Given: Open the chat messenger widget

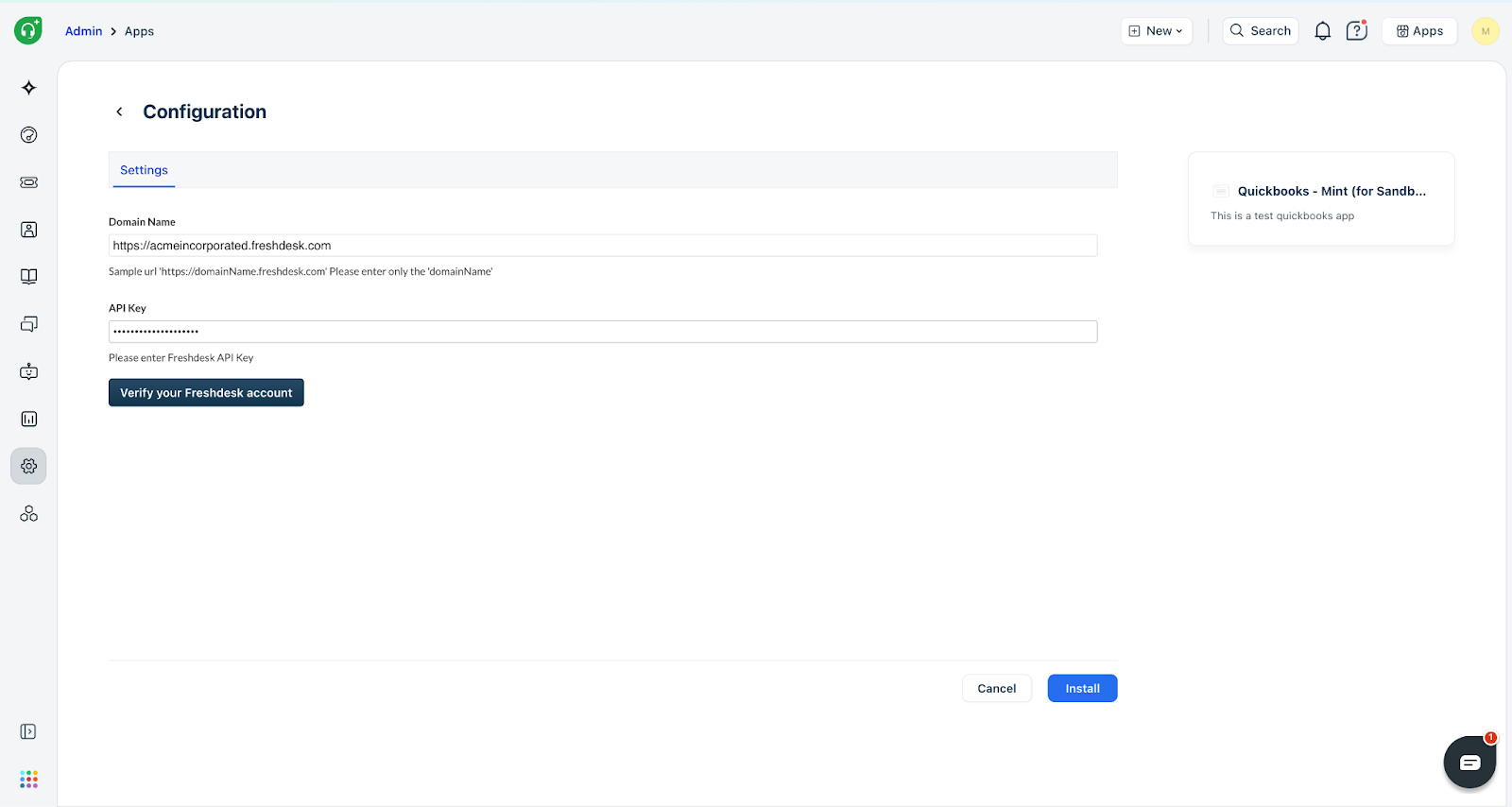Looking at the screenshot, I should [x=1469, y=762].
